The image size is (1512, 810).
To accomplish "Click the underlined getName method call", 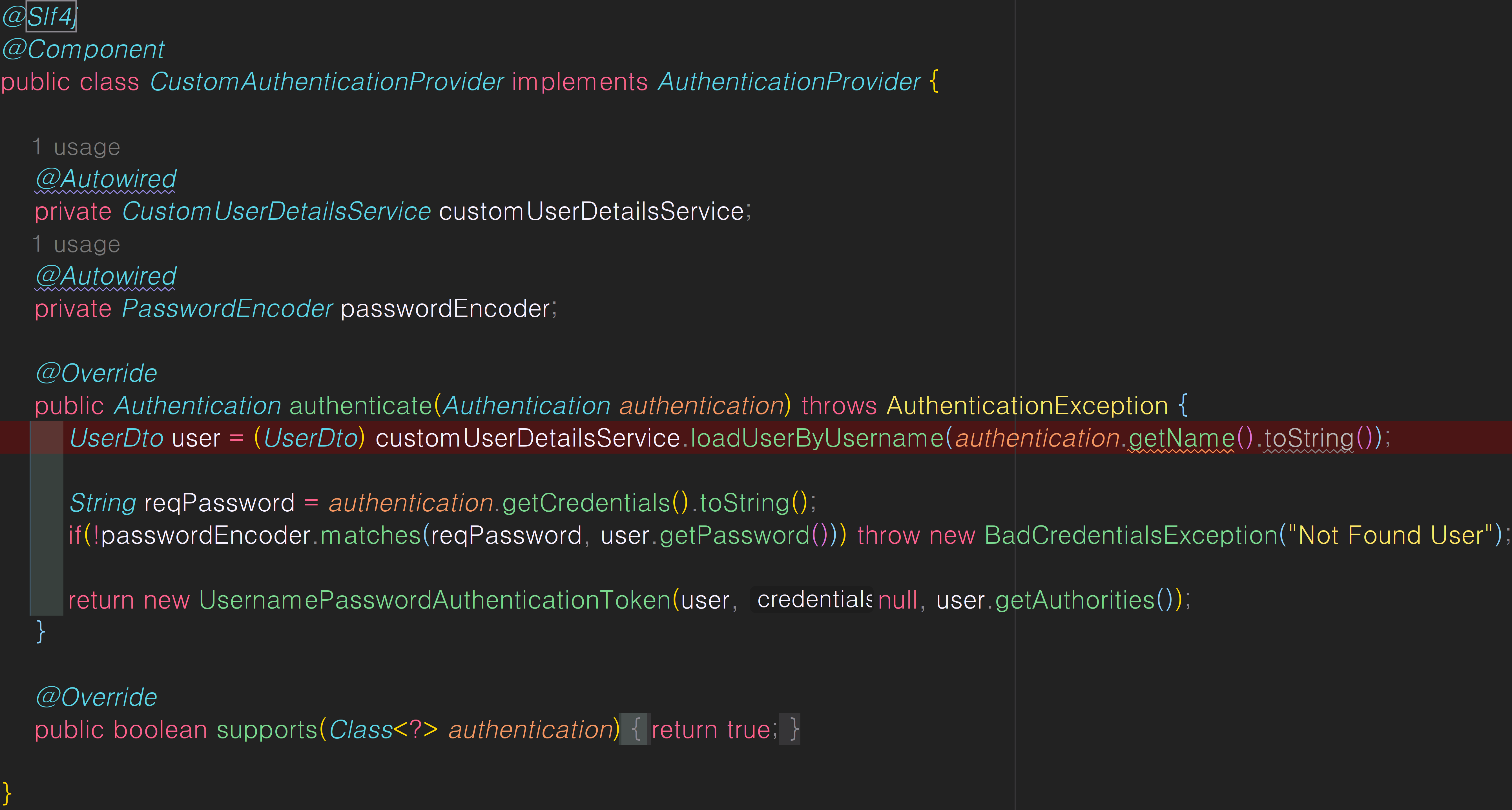I will (1182, 438).
